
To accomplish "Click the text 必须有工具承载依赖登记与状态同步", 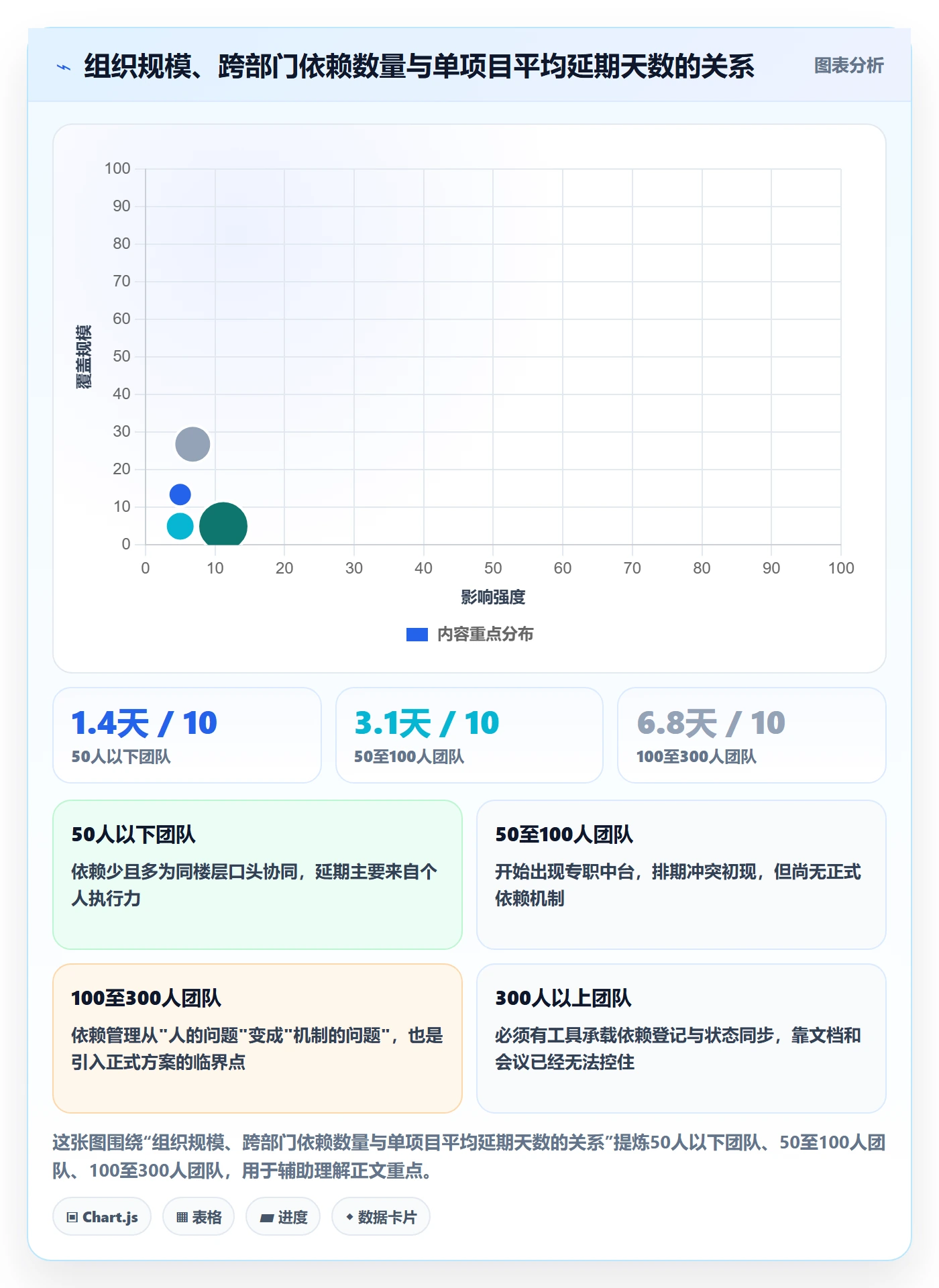I will (x=634, y=1035).
